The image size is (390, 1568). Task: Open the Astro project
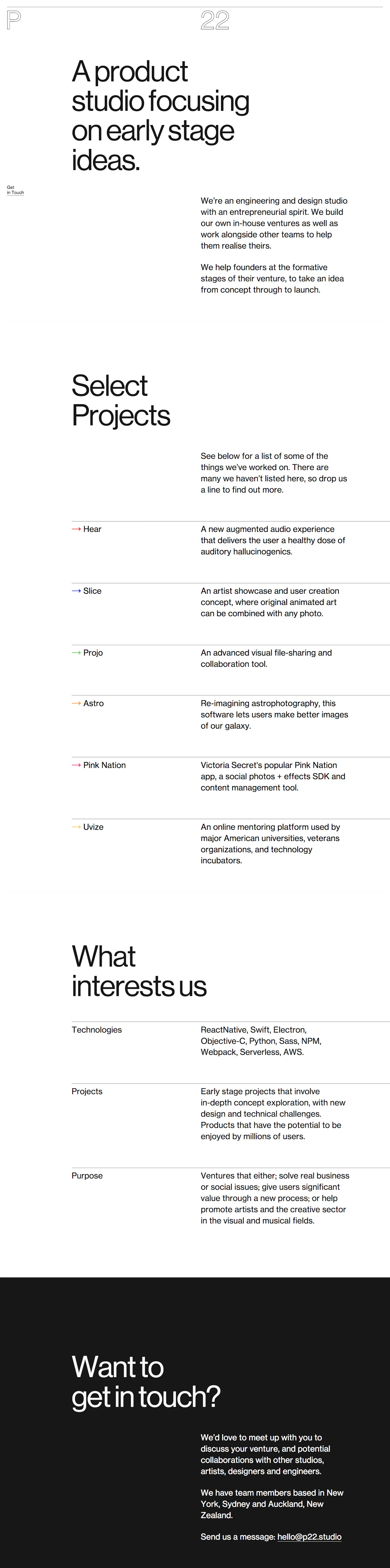pyautogui.click(x=94, y=703)
